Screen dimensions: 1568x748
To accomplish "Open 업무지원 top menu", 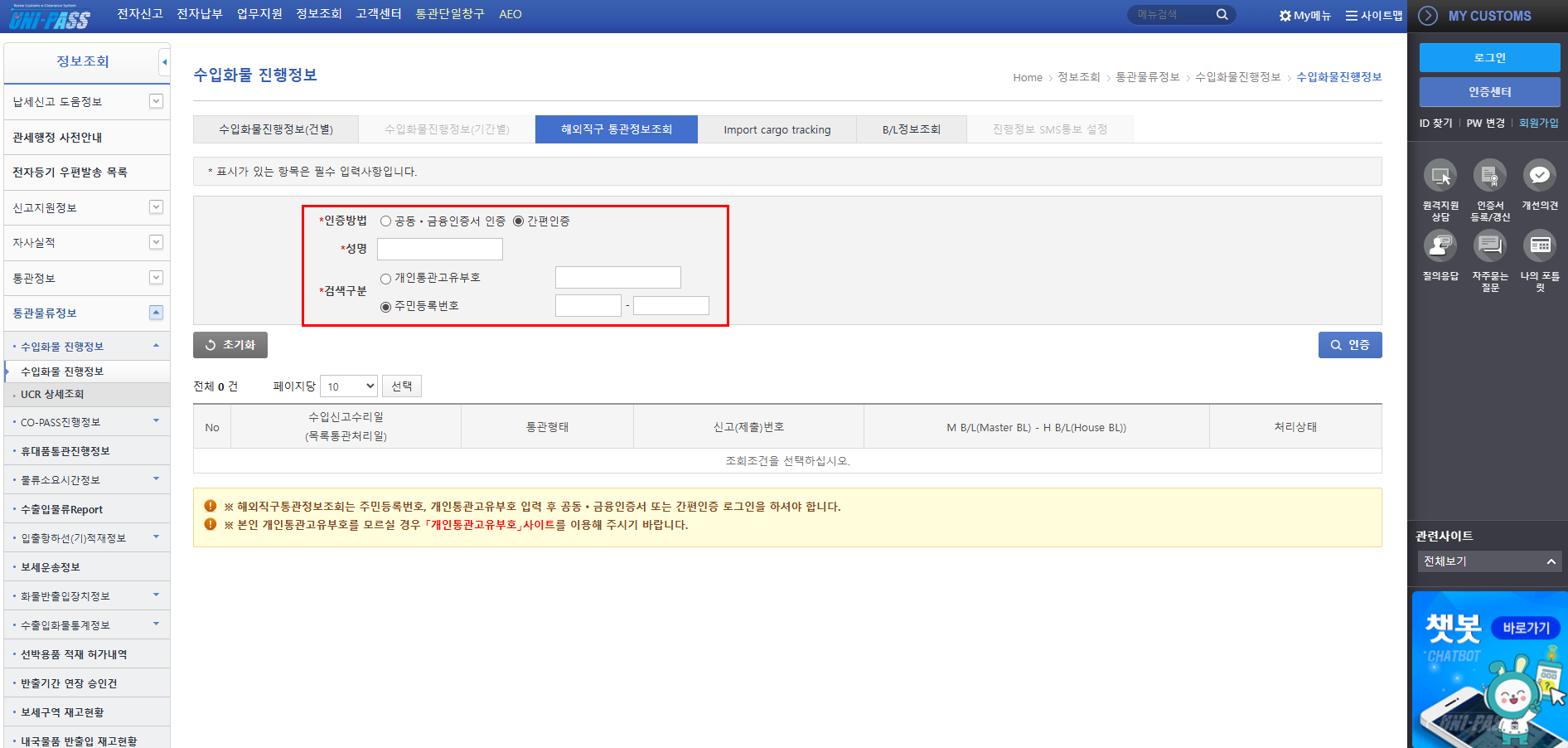I will pos(259,14).
